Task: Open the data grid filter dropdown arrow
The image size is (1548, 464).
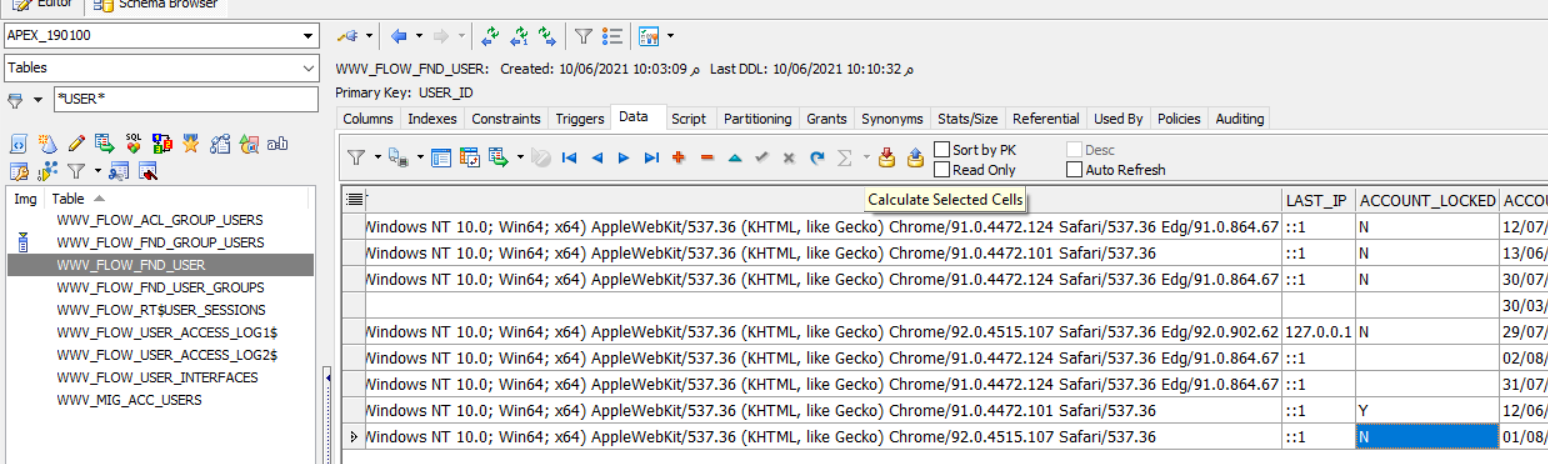Action: pyautogui.click(x=377, y=158)
